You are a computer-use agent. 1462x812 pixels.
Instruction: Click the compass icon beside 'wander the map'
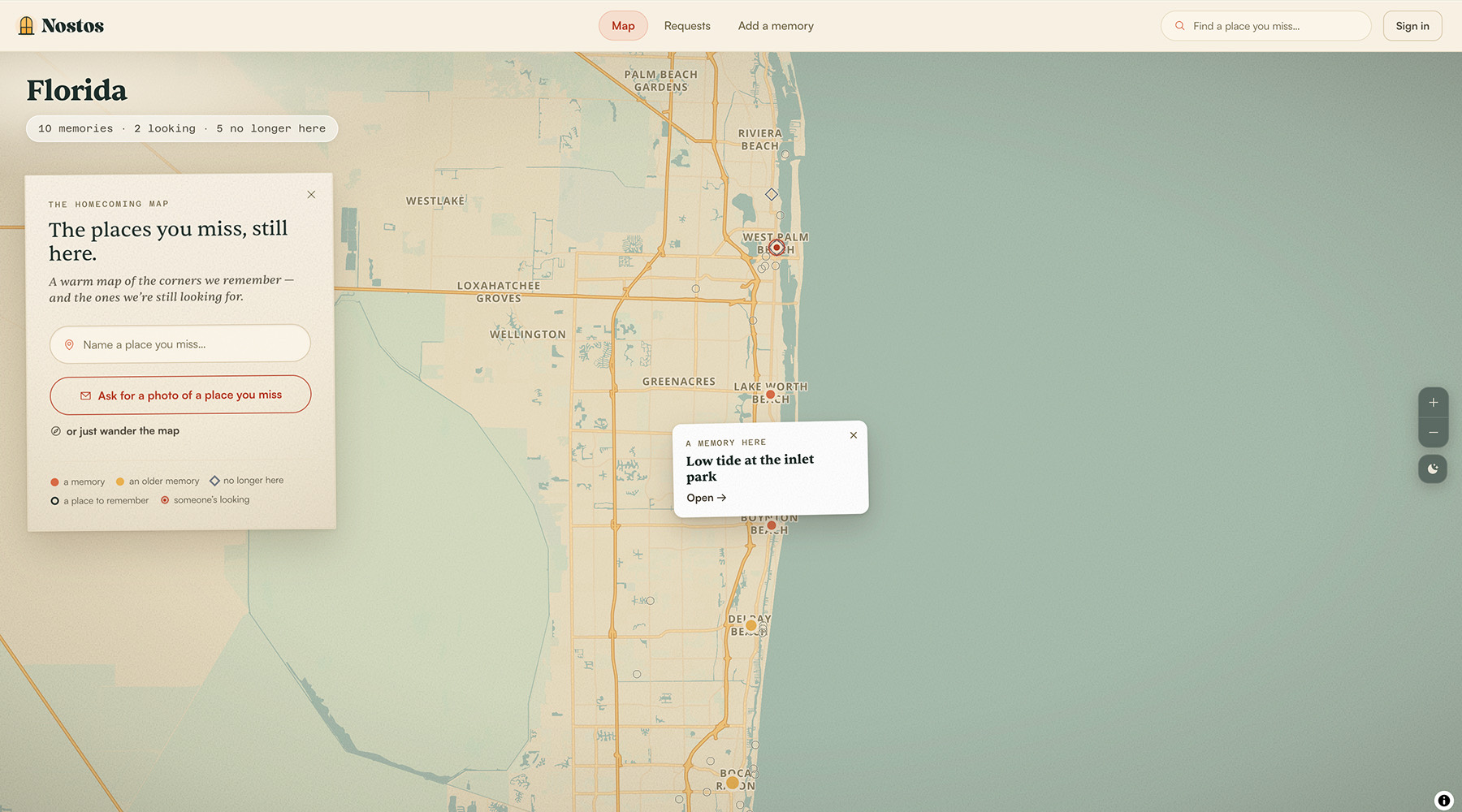(x=56, y=431)
